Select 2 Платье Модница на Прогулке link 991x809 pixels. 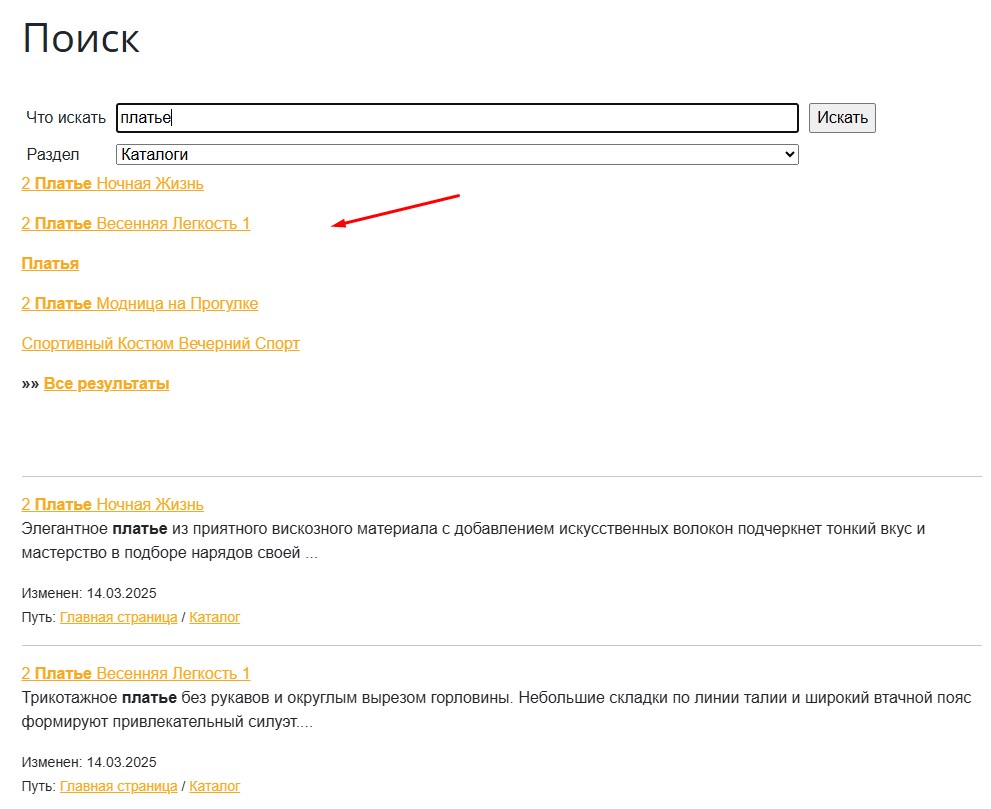(x=139, y=304)
